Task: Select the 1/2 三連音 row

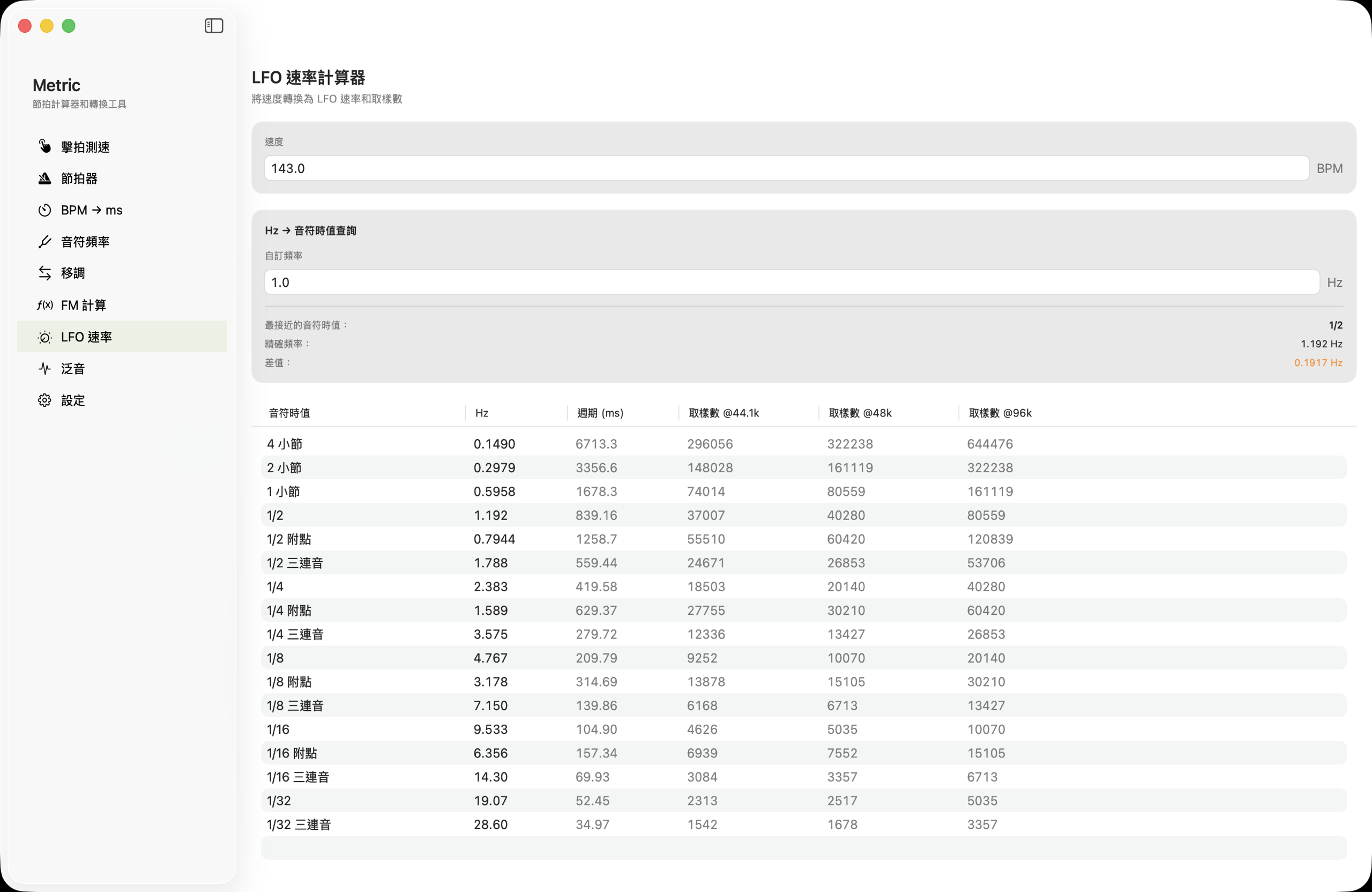Action: coord(803,563)
